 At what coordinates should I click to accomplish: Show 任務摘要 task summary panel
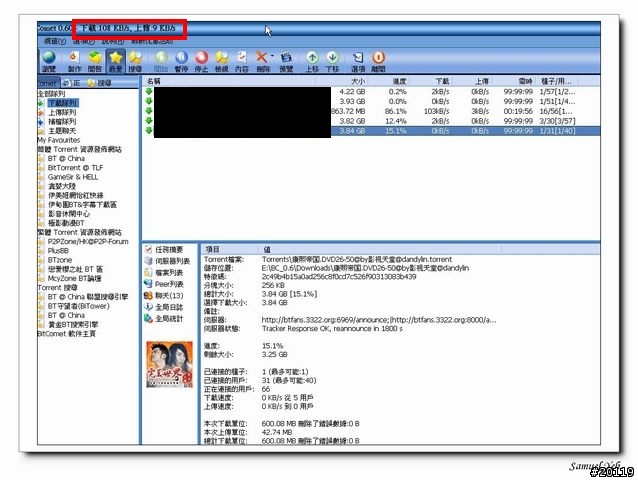[164, 249]
